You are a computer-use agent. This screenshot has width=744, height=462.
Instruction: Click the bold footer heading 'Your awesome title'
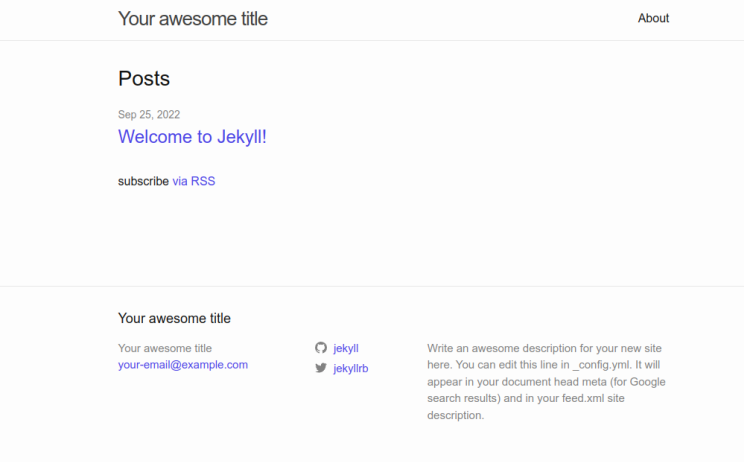click(174, 318)
